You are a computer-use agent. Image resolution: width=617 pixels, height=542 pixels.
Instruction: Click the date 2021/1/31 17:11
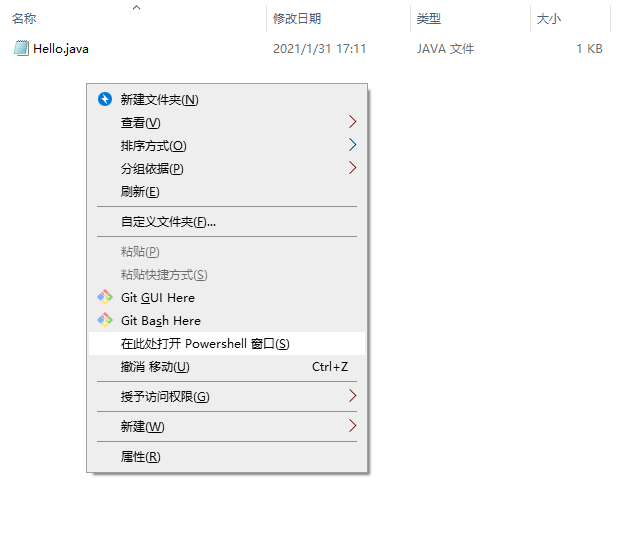tap(320, 49)
